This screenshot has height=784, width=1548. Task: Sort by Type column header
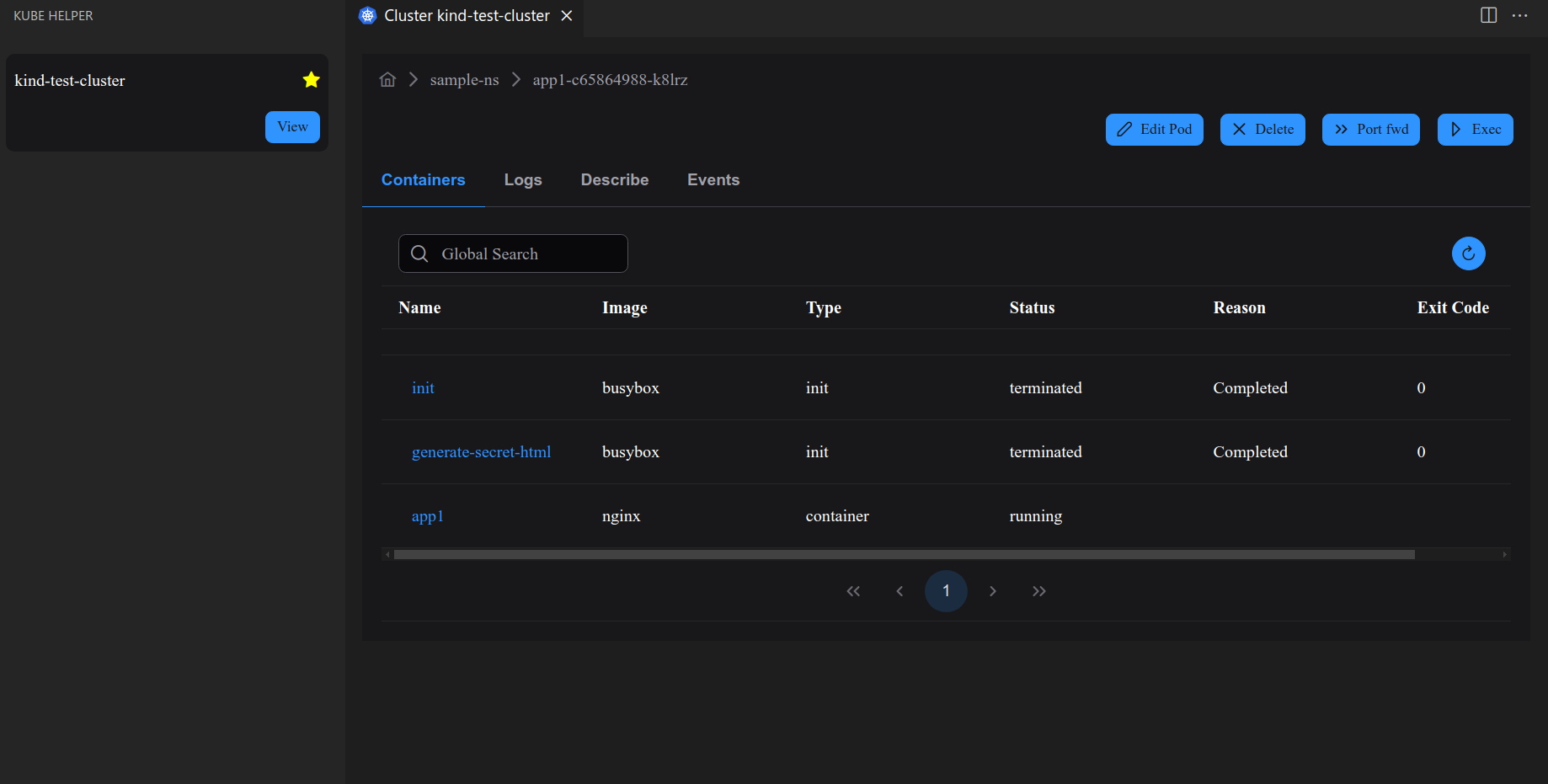pos(823,307)
